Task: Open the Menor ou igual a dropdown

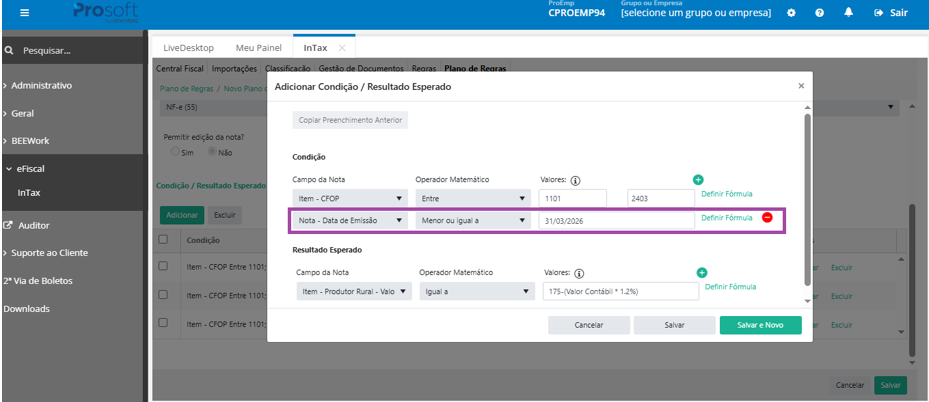Action: (473, 220)
